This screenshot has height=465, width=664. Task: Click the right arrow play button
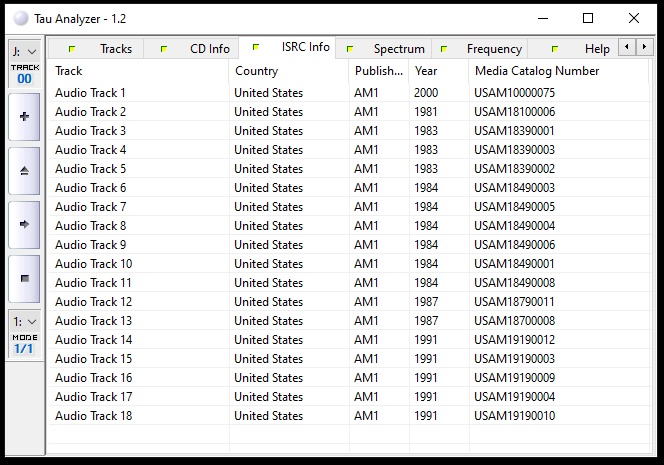click(x=24, y=224)
